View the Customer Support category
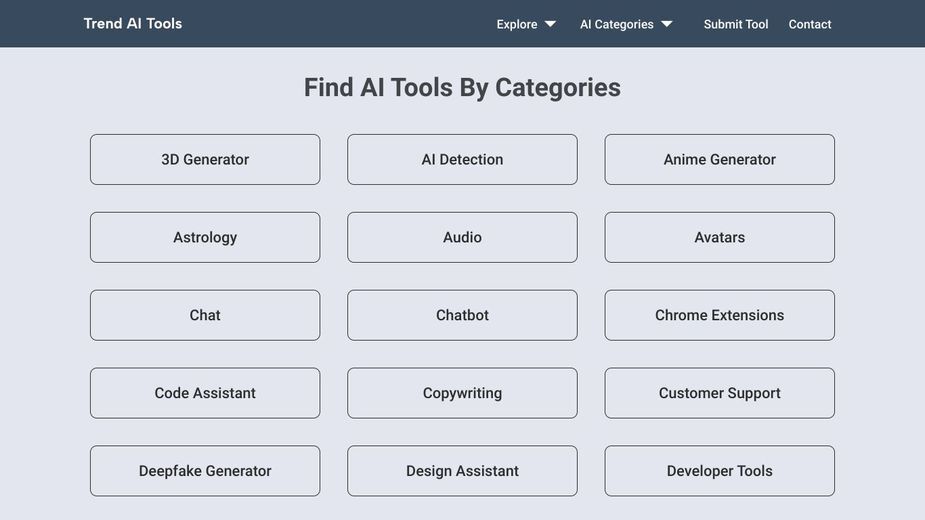 click(720, 393)
